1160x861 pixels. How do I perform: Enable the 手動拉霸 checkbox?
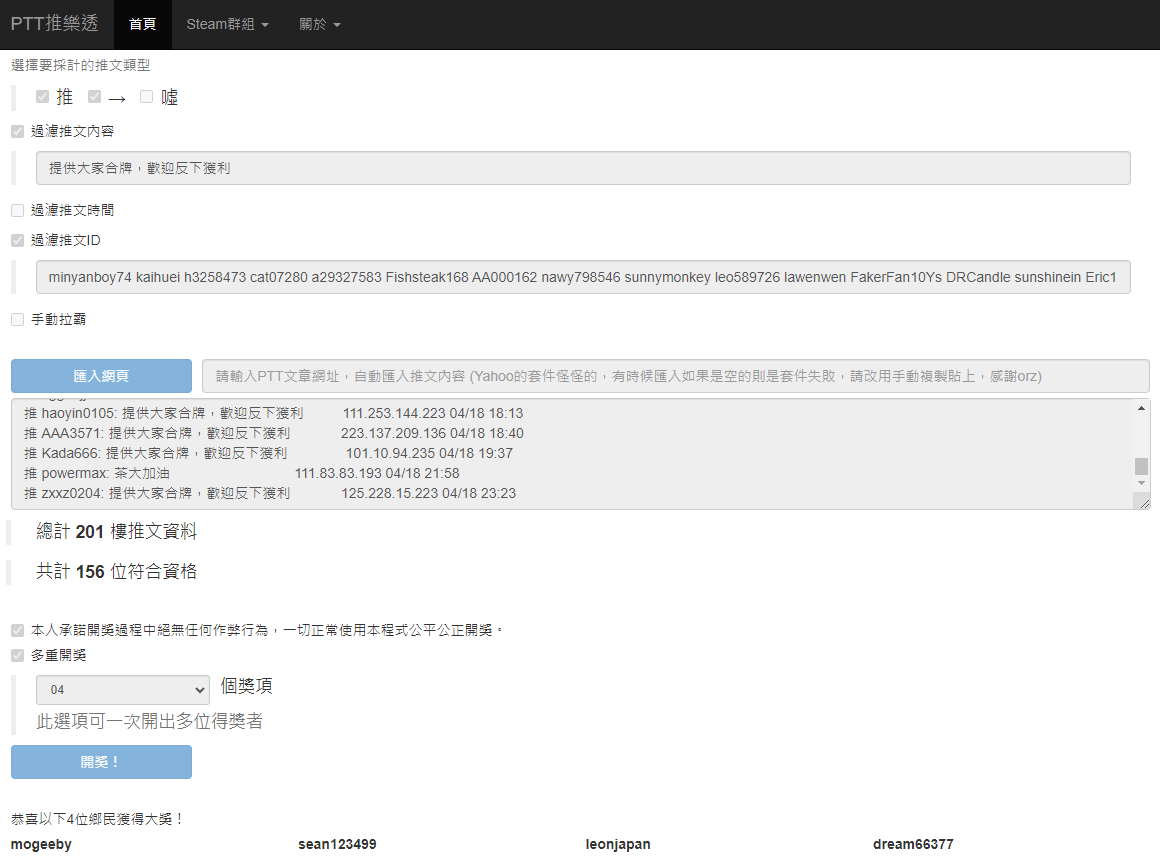click(18, 320)
